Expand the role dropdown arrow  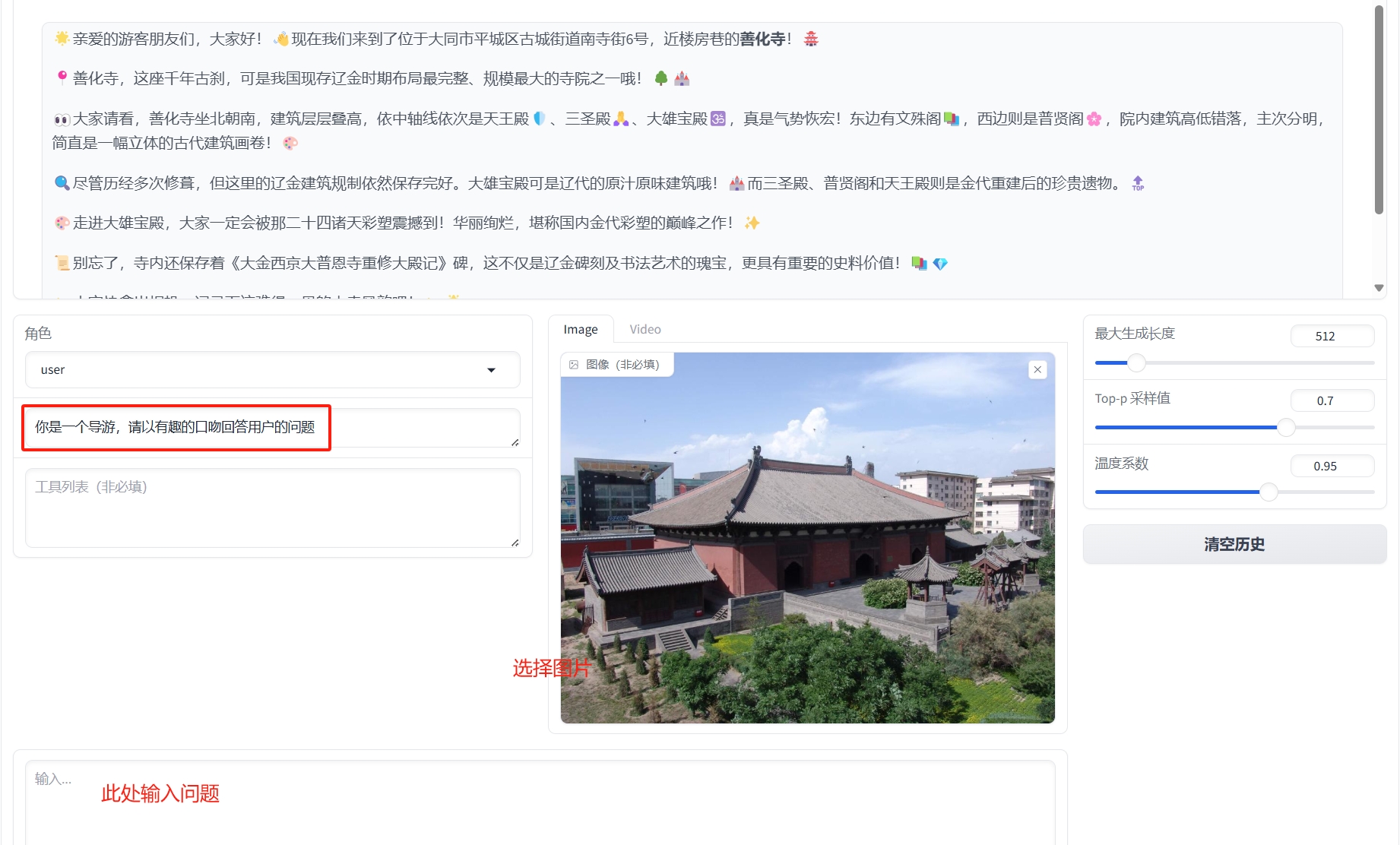[x=491, y=370]
